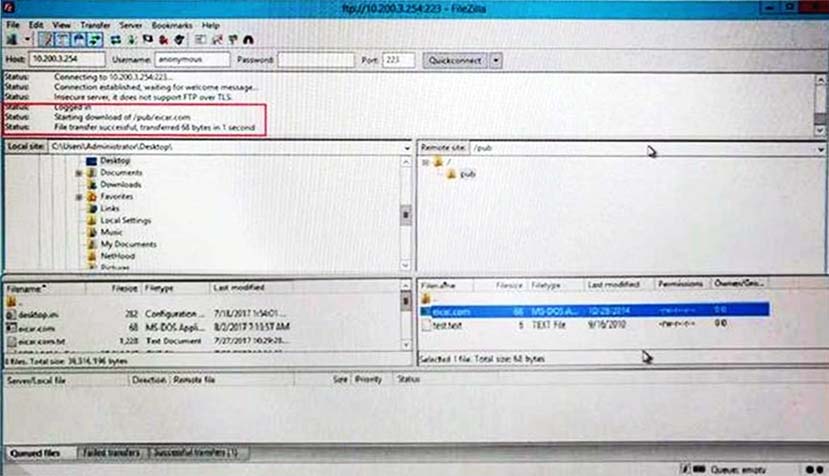The image size is (829, 476).
Task: Refresh the file and folder lists
Action: pos(116,40)
